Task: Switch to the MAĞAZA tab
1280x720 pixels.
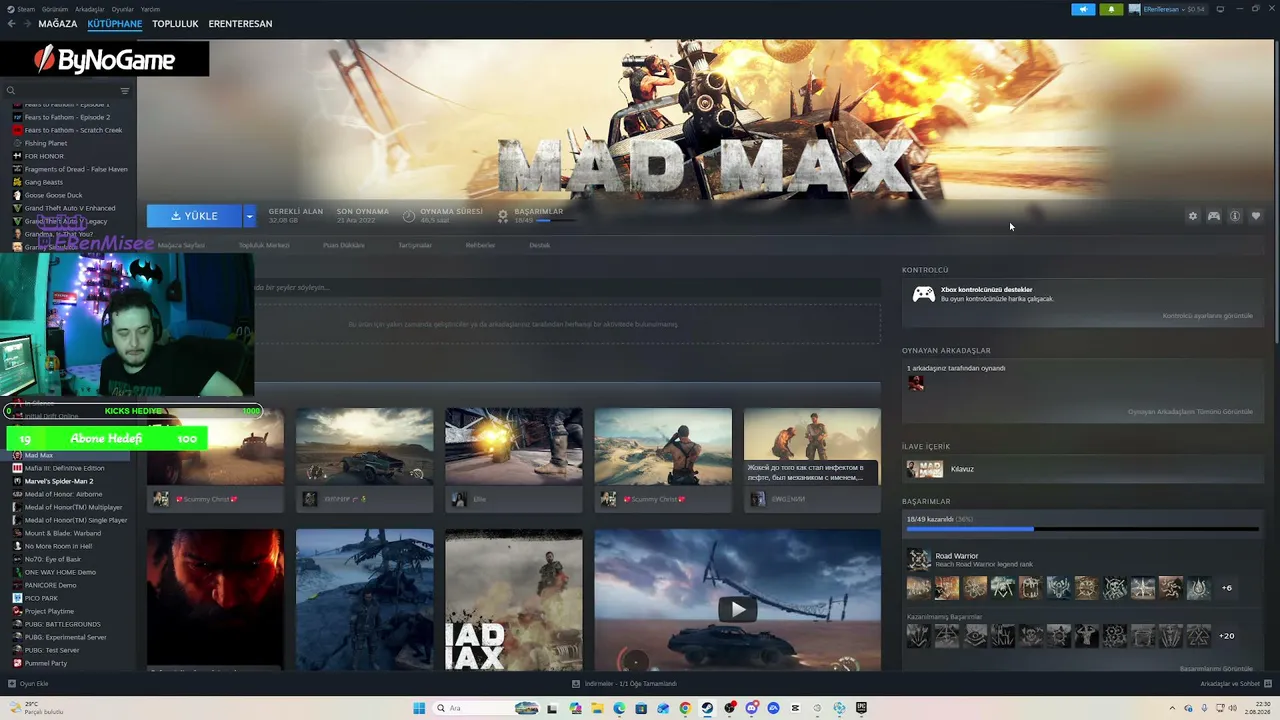Action: (58, 24)
